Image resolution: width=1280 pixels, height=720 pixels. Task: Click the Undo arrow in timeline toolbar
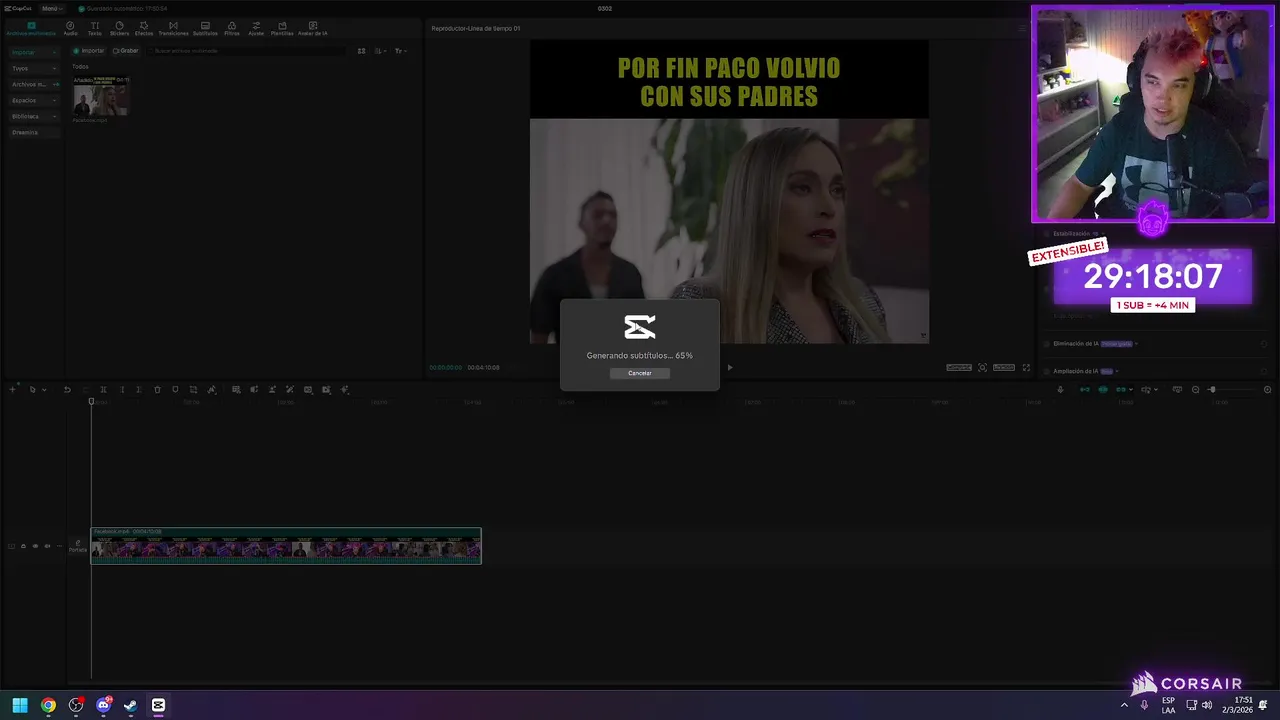pos(67,389)
